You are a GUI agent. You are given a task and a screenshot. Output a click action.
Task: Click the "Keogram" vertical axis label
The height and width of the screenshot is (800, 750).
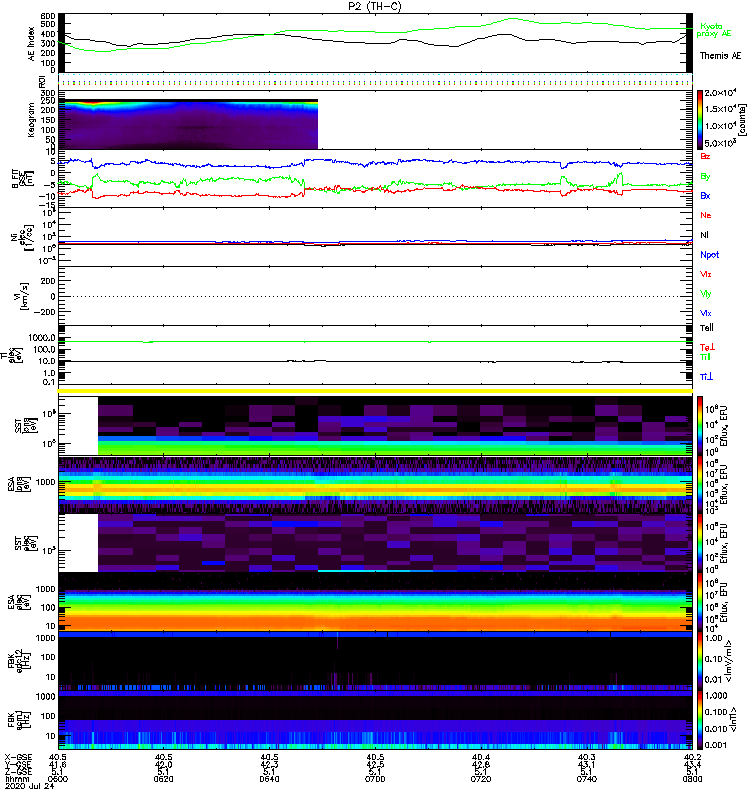(31, 119)
